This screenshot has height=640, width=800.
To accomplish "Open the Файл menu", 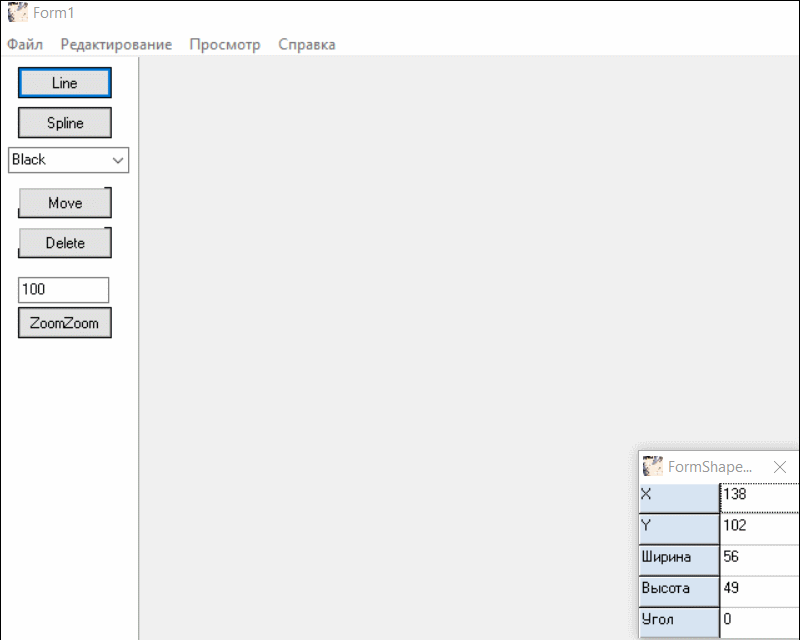I will (24, 44).
